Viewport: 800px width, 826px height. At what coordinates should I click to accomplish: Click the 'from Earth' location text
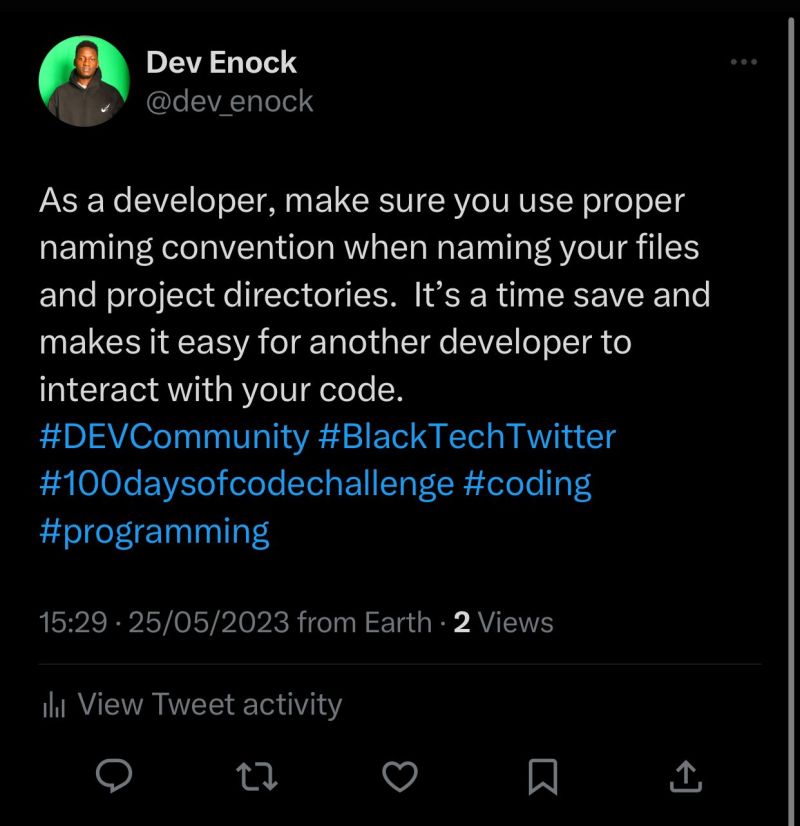(x=364, y=623)
